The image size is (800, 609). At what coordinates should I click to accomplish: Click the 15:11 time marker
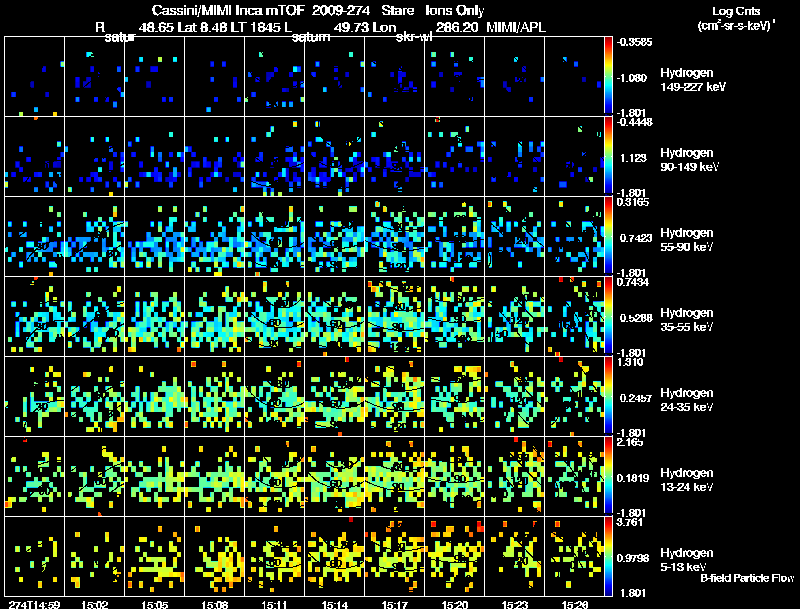click(x=274, y=604)
